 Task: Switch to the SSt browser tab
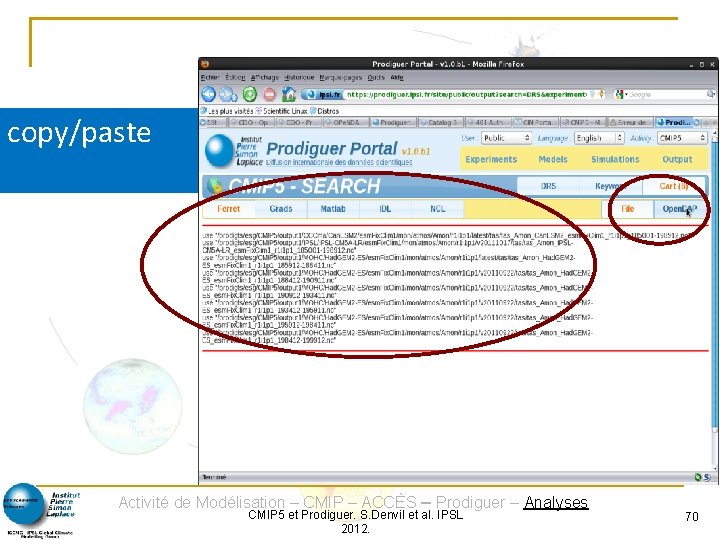(213, 123)
